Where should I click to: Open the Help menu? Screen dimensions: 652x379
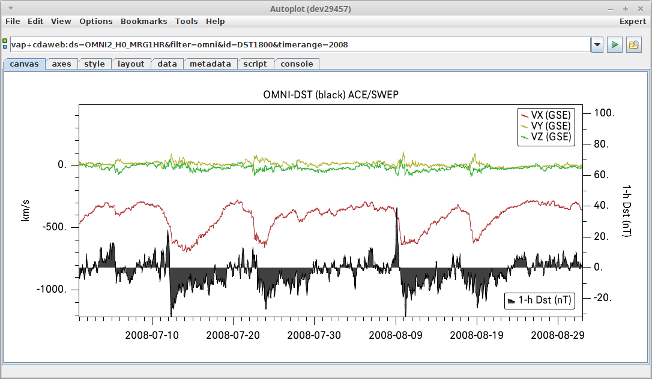click(x=215, y=21)
